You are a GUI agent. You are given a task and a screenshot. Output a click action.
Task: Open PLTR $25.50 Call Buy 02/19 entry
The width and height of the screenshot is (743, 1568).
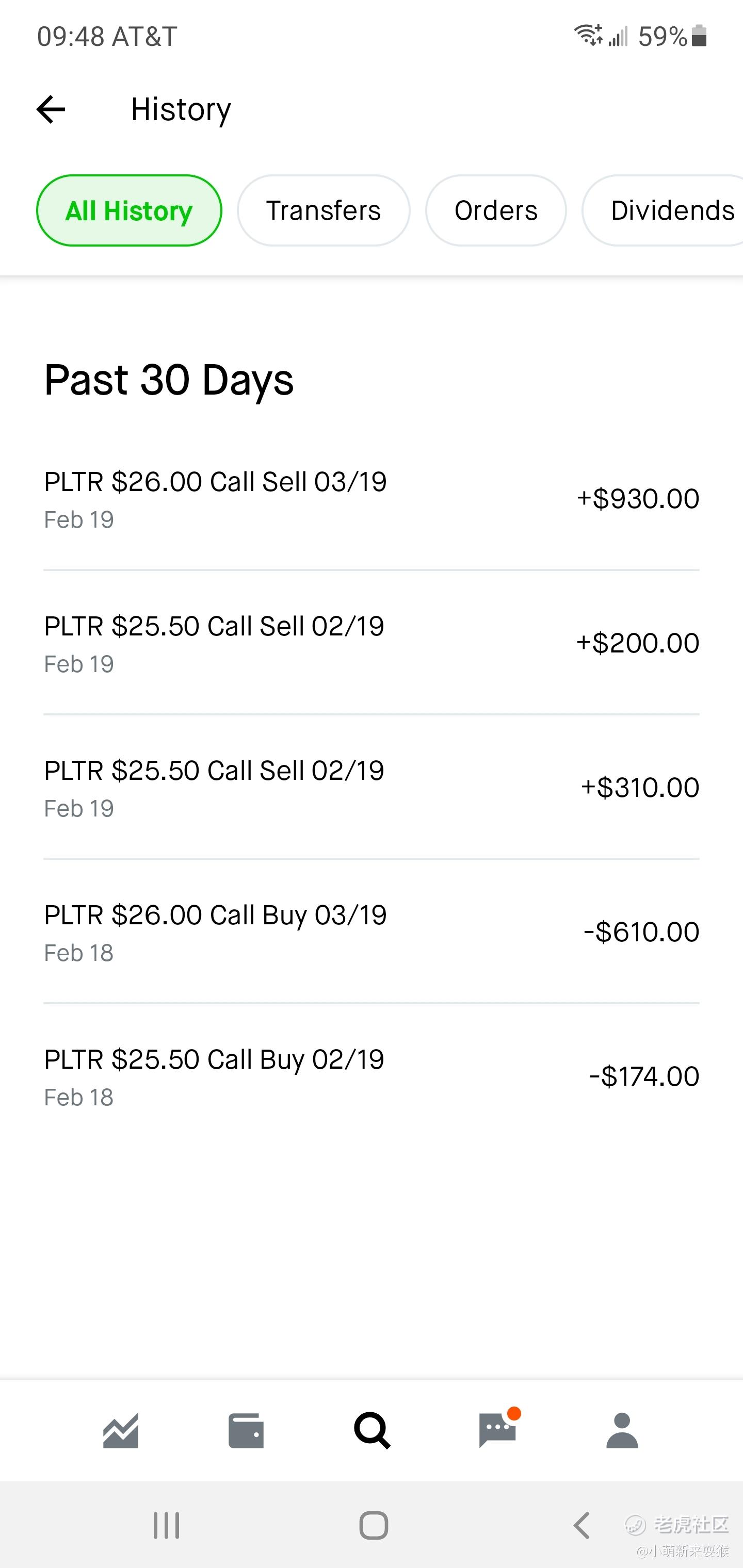pyautogui.click(x=372, y=1076)
